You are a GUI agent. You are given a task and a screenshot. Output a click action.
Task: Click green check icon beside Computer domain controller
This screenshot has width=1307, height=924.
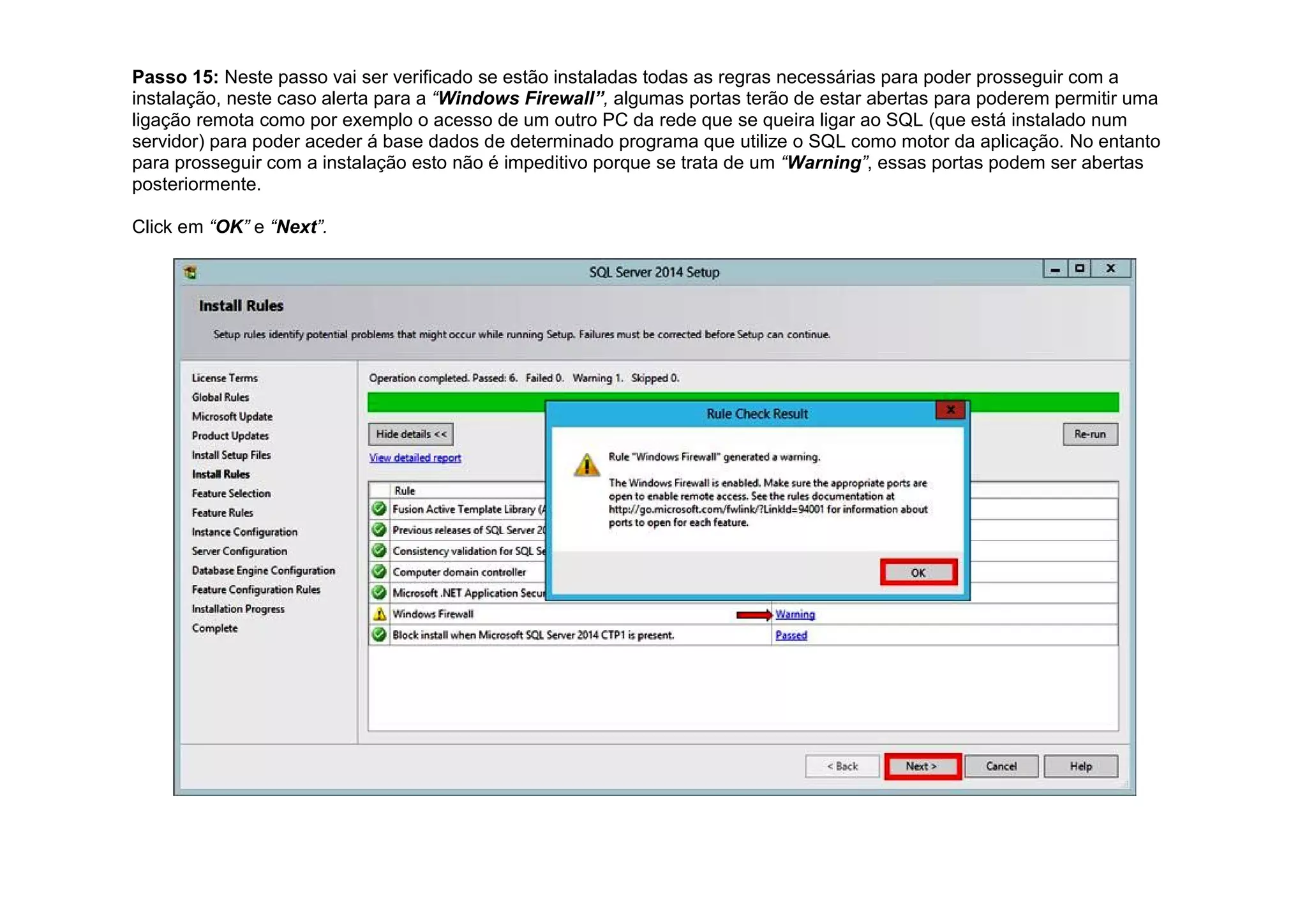coord(379,571)
